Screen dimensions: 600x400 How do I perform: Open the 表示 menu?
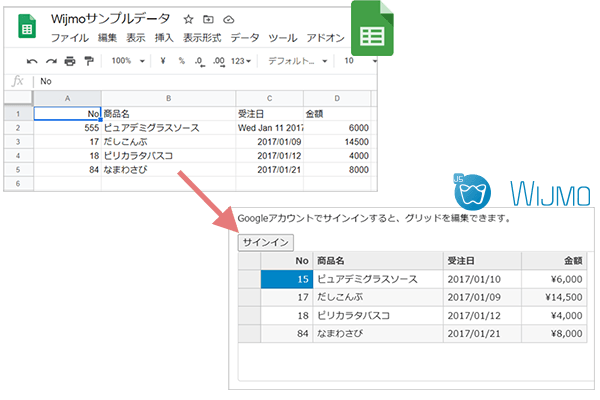coord(136,38)
